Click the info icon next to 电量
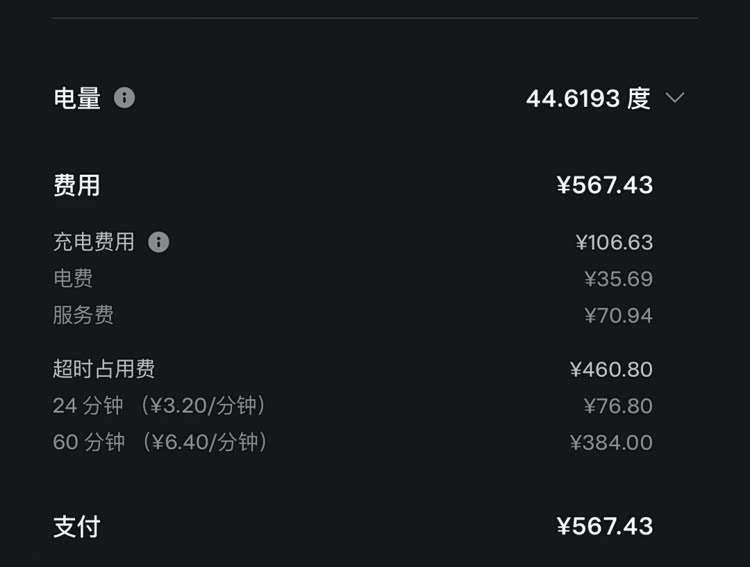 [124, 98]
